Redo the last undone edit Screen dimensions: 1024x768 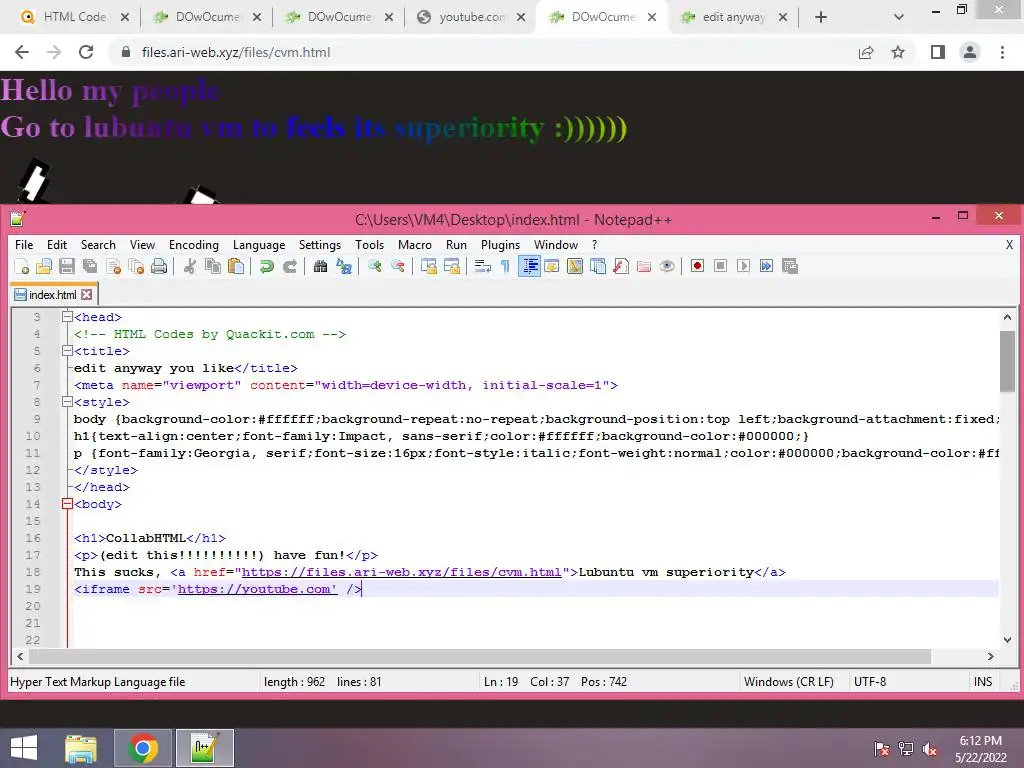(x=290, y=266)
